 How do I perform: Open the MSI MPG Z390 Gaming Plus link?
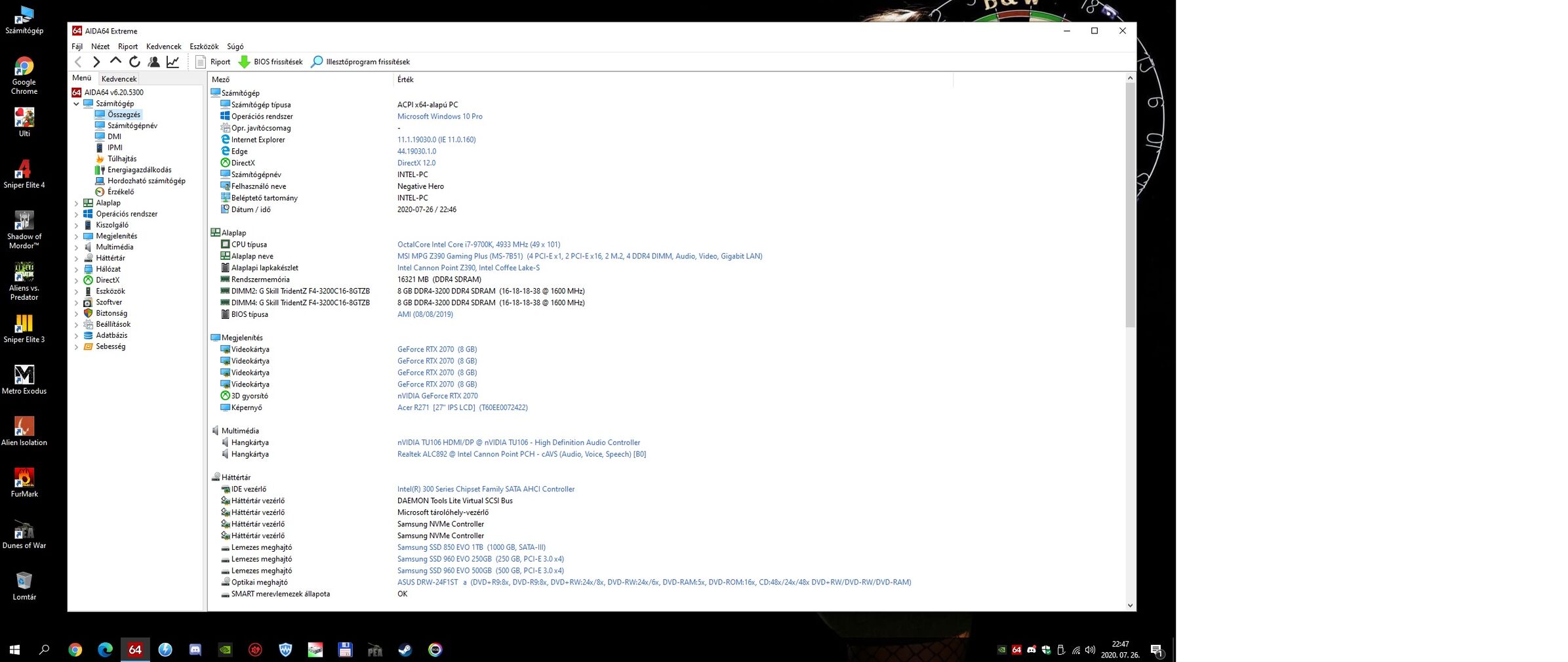tap(580, 256)
